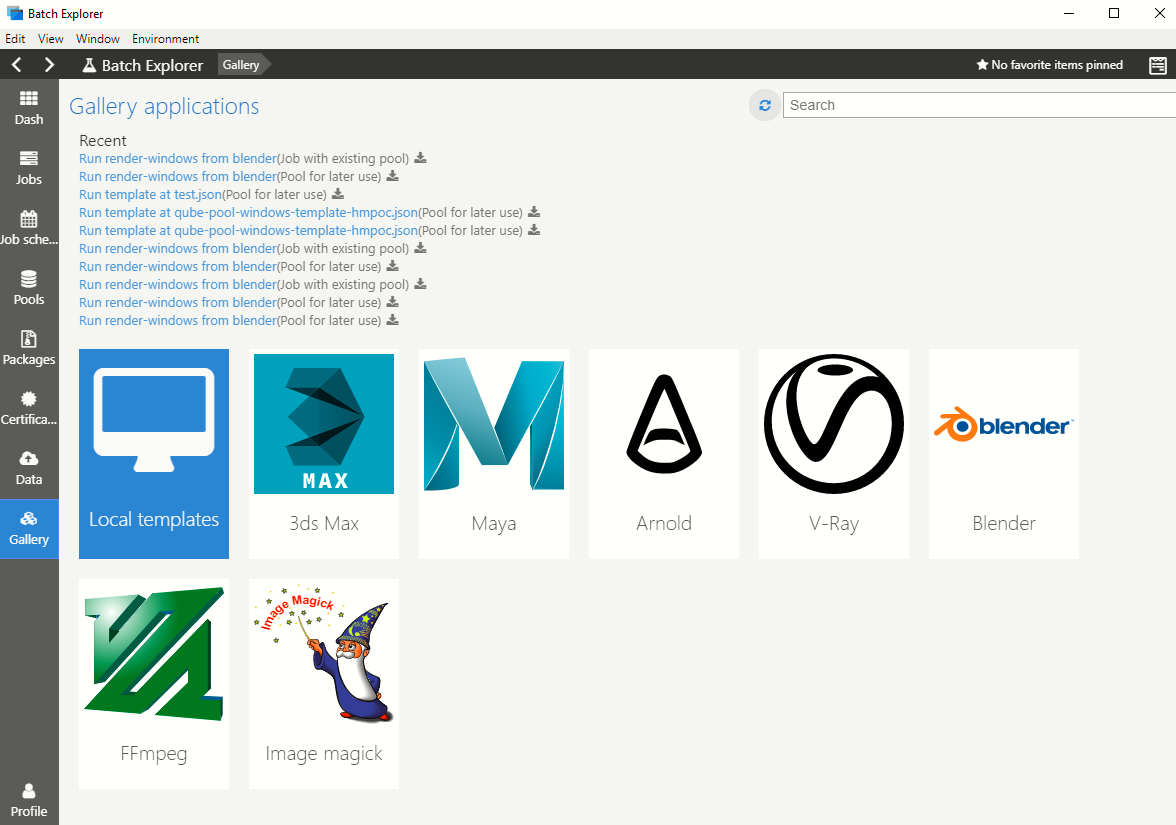Open the Data sidebar section
The image size is (1176, 825).
[x=28, y=469]
